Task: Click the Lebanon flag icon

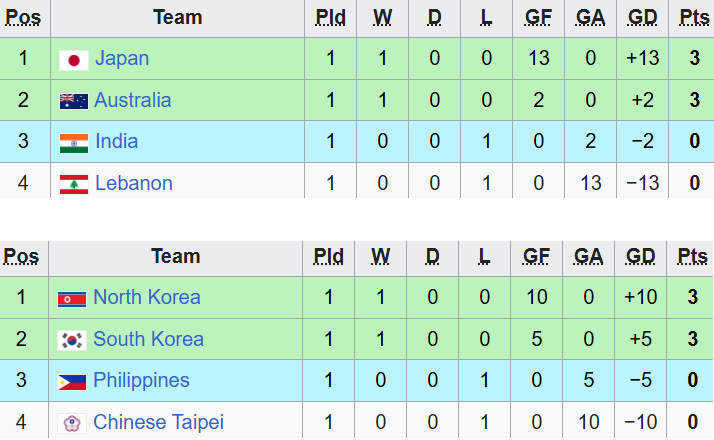Action: click(74, 184)
